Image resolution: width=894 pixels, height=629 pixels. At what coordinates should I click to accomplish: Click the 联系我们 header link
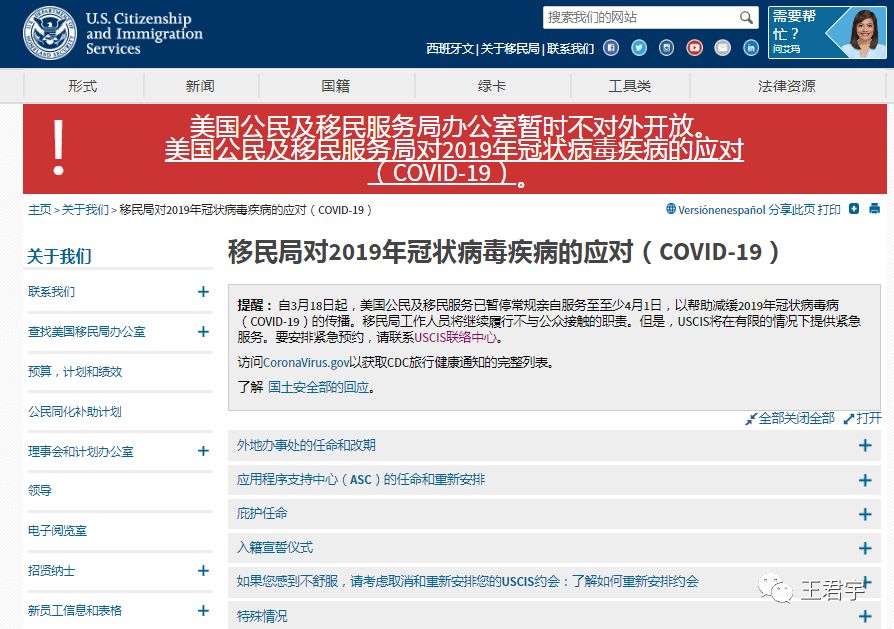point(570,49)
